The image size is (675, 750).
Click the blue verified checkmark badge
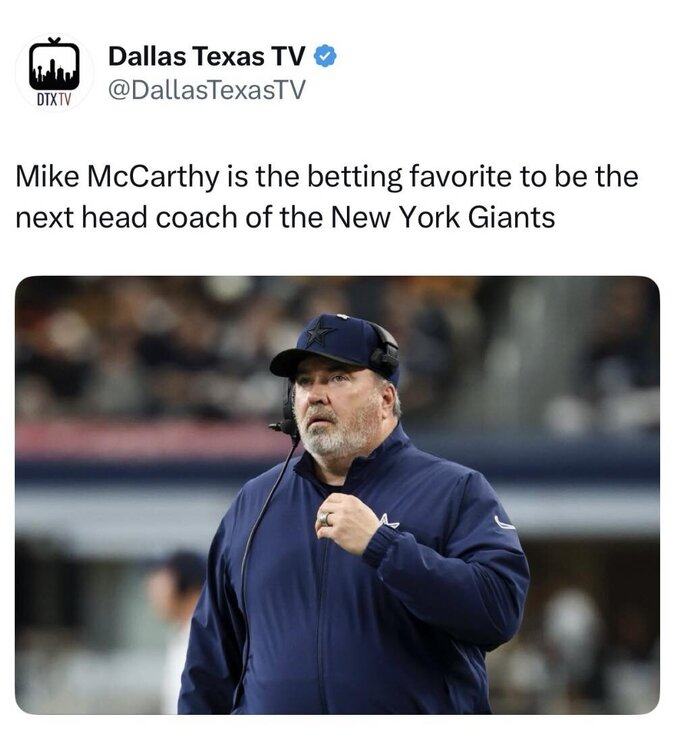pos(325,56)
